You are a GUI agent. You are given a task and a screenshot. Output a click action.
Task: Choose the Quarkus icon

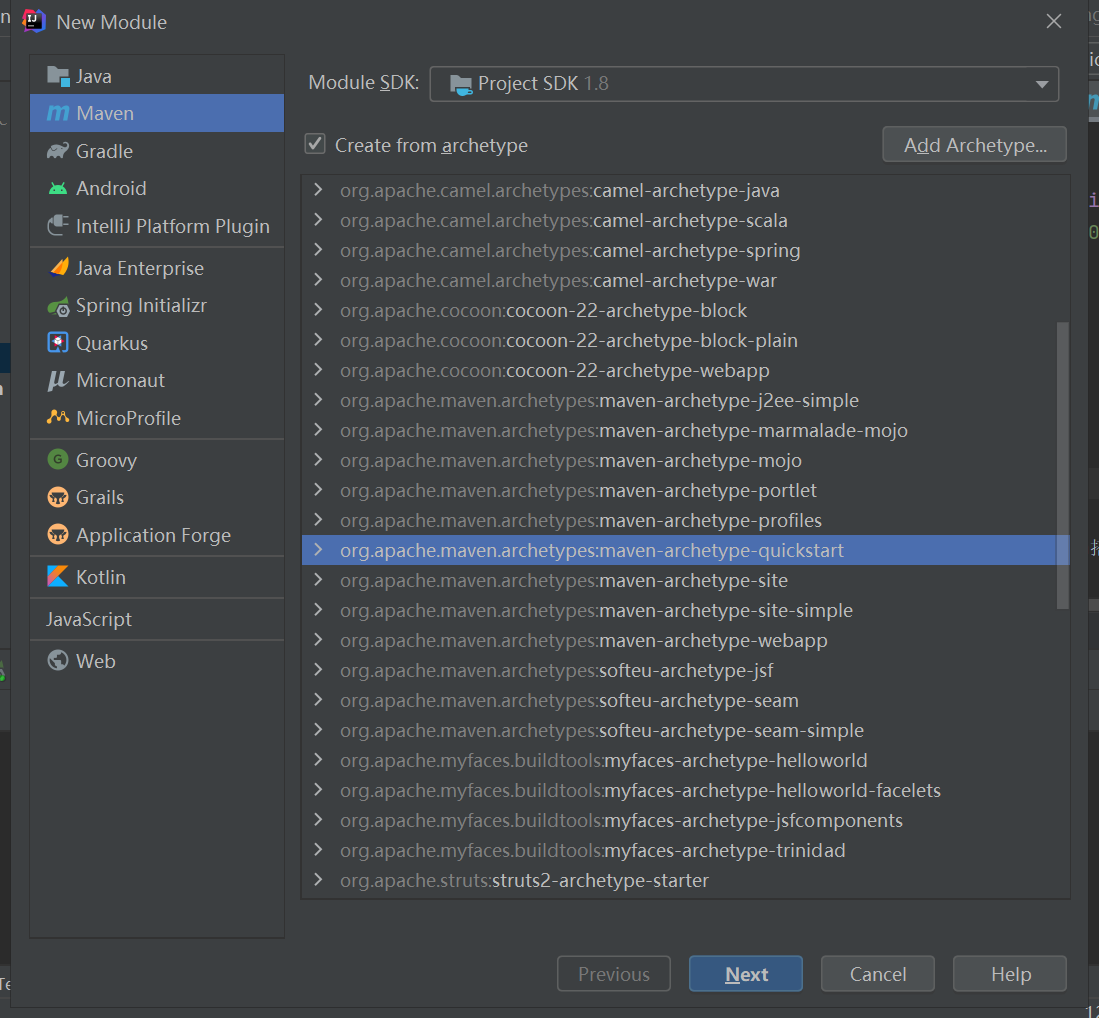click(x=57, y=343)
